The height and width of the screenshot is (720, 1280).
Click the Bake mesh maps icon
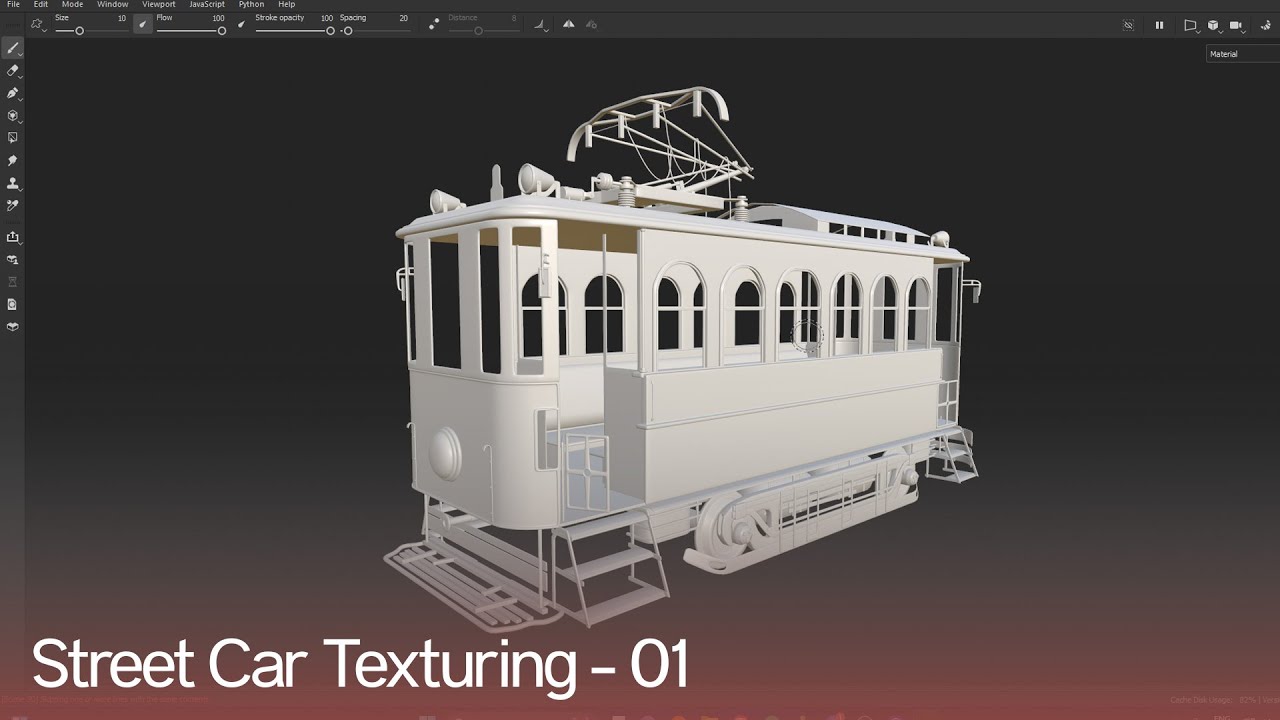[13, 260]
